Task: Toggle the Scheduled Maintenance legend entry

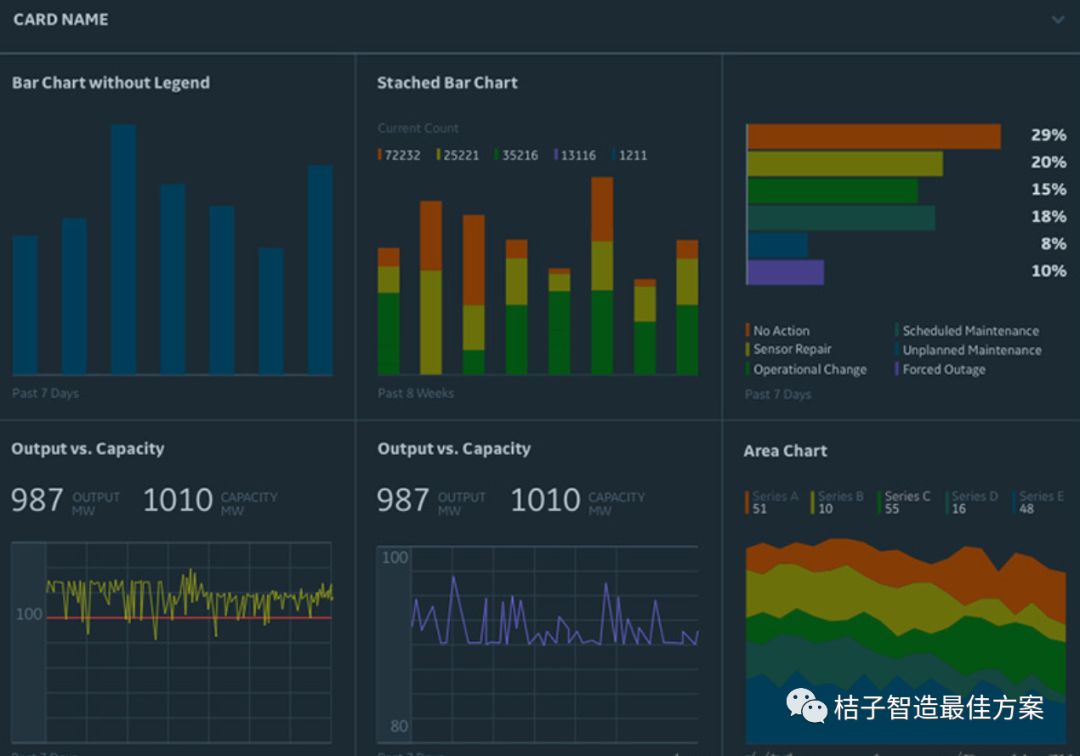Action: coord(969,330)
